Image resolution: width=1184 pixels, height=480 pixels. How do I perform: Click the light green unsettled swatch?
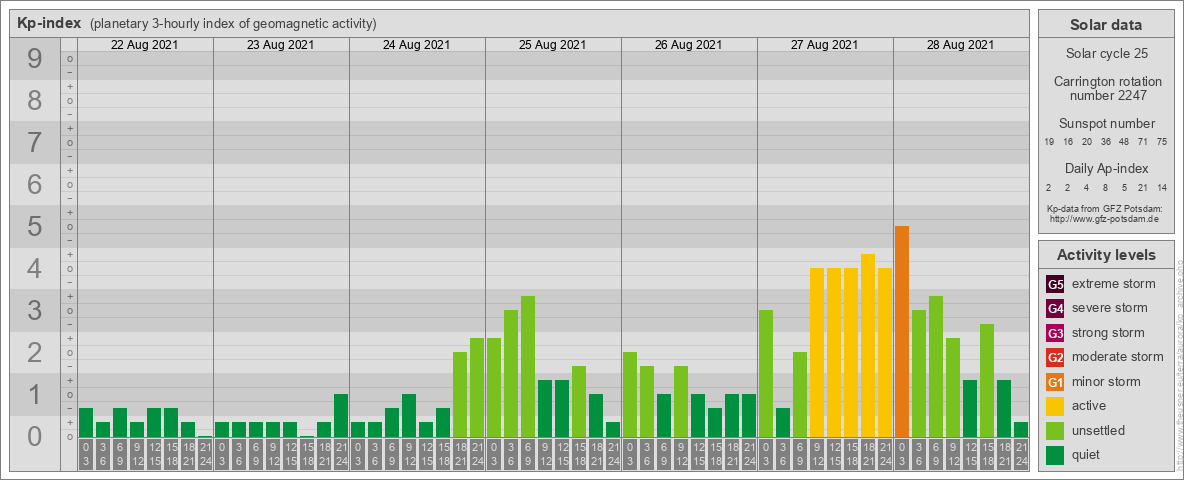(1055, 431)
